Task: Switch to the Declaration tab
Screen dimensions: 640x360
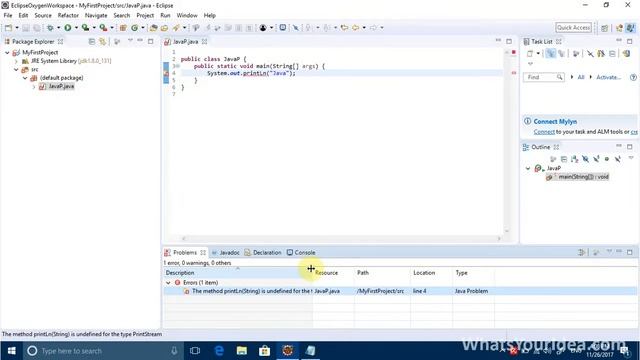Action: coord(263,253)
